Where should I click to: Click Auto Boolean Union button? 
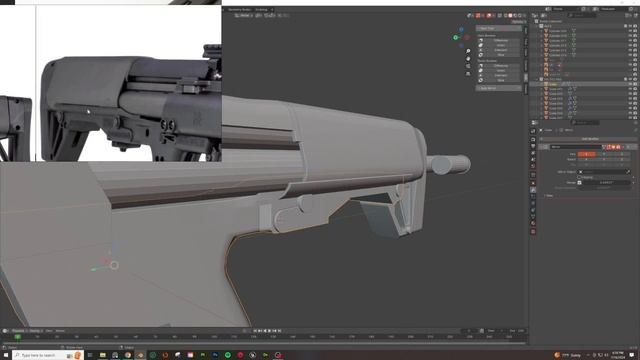501,45
